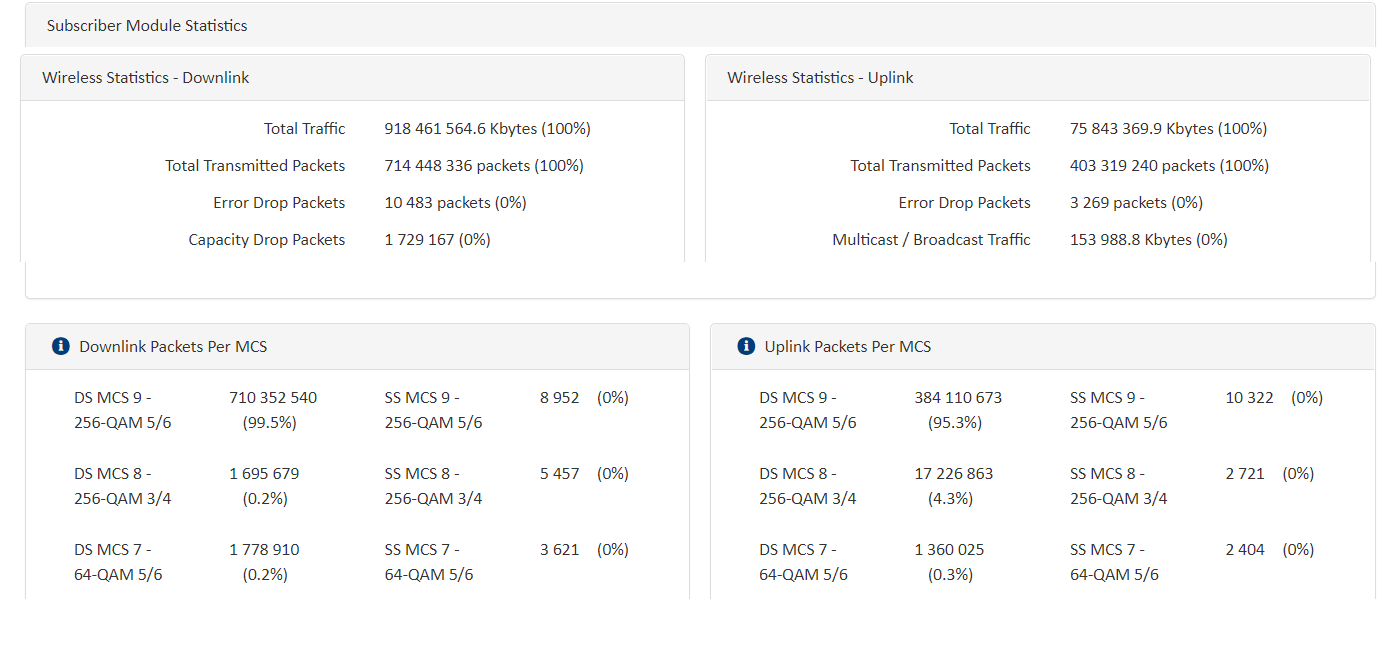The width and height of the screenshot is (1381, 652).
Task: Click the downlink Total Traffic value 918 461 564.6 Kbytes
Action: click(x=487, y=129)
